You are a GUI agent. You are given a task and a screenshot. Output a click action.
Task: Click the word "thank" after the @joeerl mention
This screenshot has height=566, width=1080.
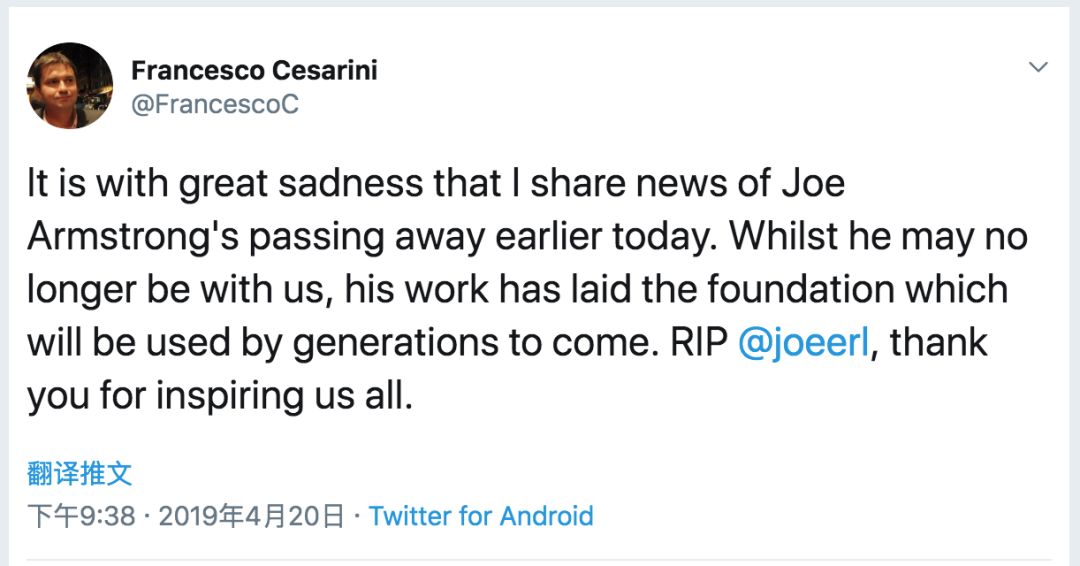938,342
